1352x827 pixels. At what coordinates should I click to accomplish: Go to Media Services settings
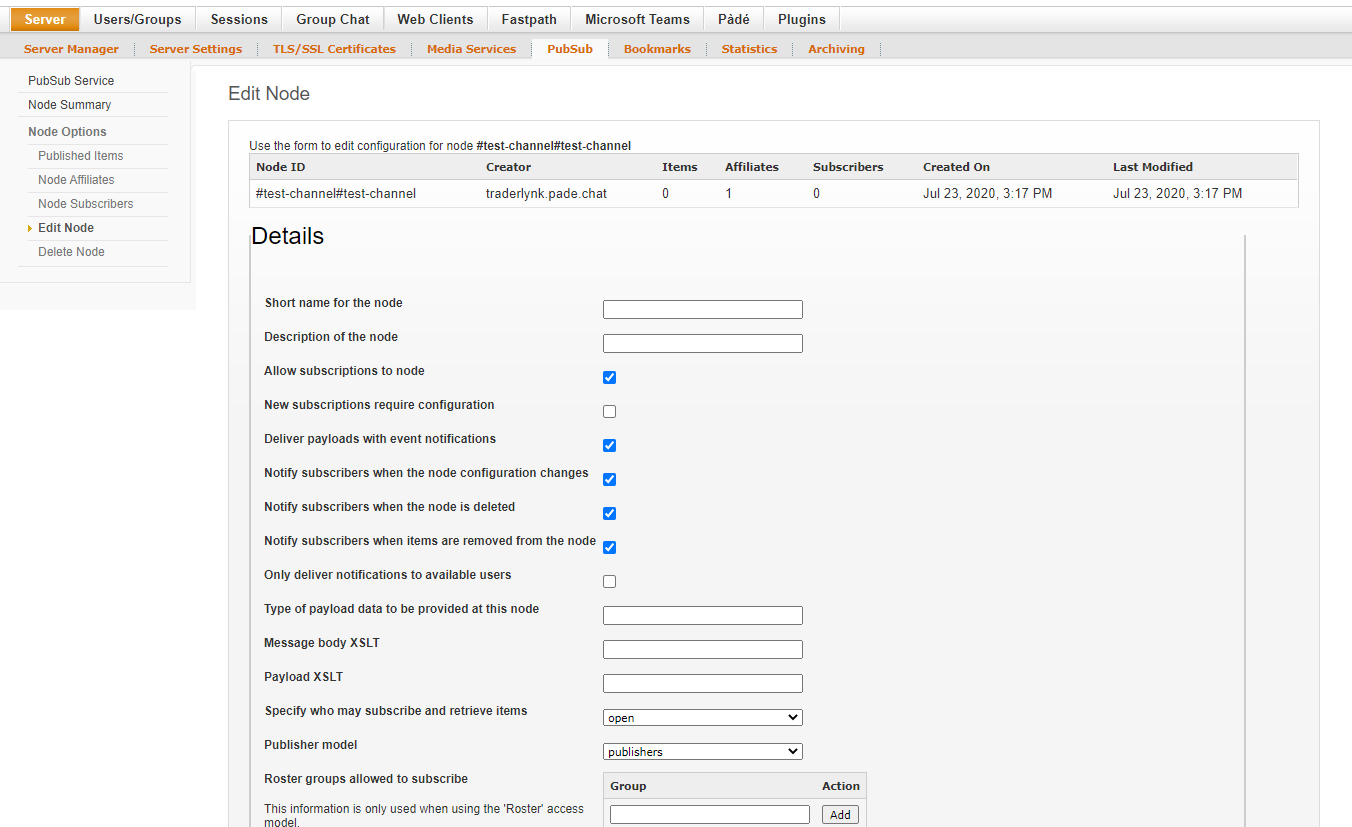click(x=471, y=48)
